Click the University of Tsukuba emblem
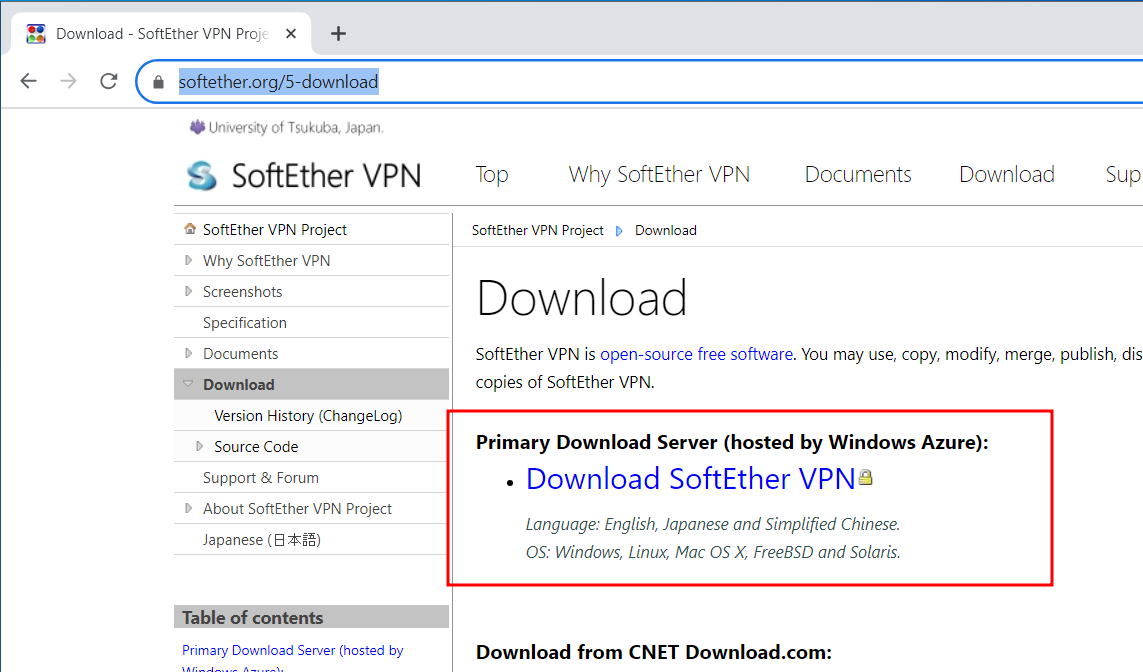This screenshot has height=672, width=1143. click(197, 127)
